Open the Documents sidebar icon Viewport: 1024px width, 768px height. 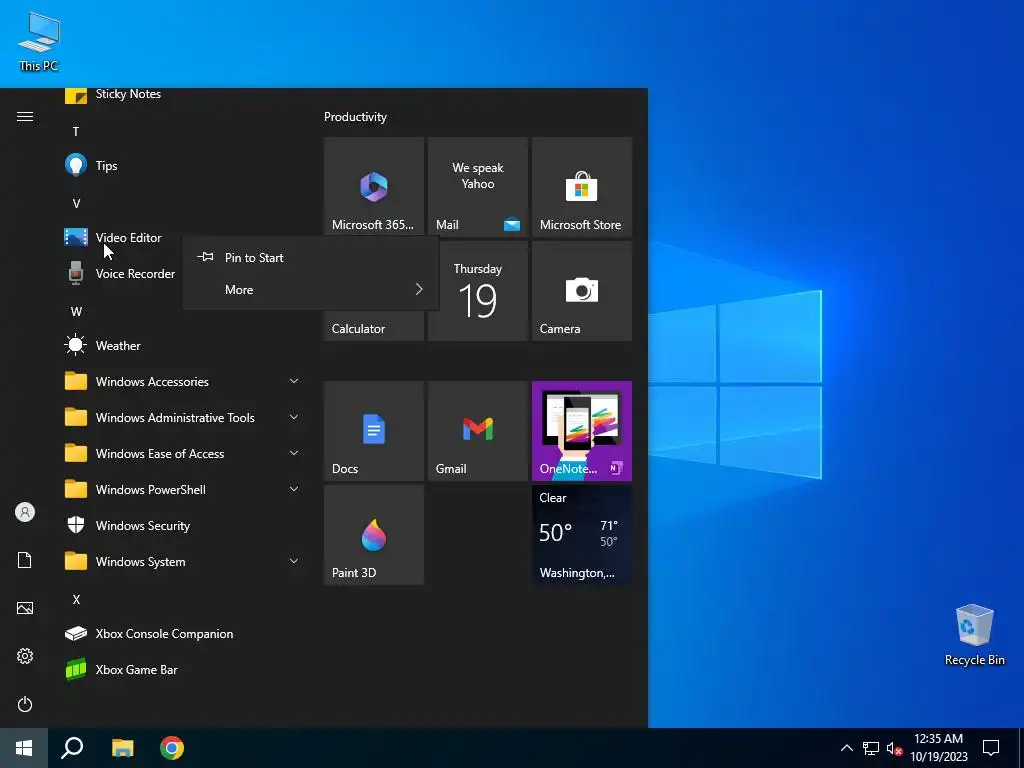pyautogui.click(x=25, y=560)
